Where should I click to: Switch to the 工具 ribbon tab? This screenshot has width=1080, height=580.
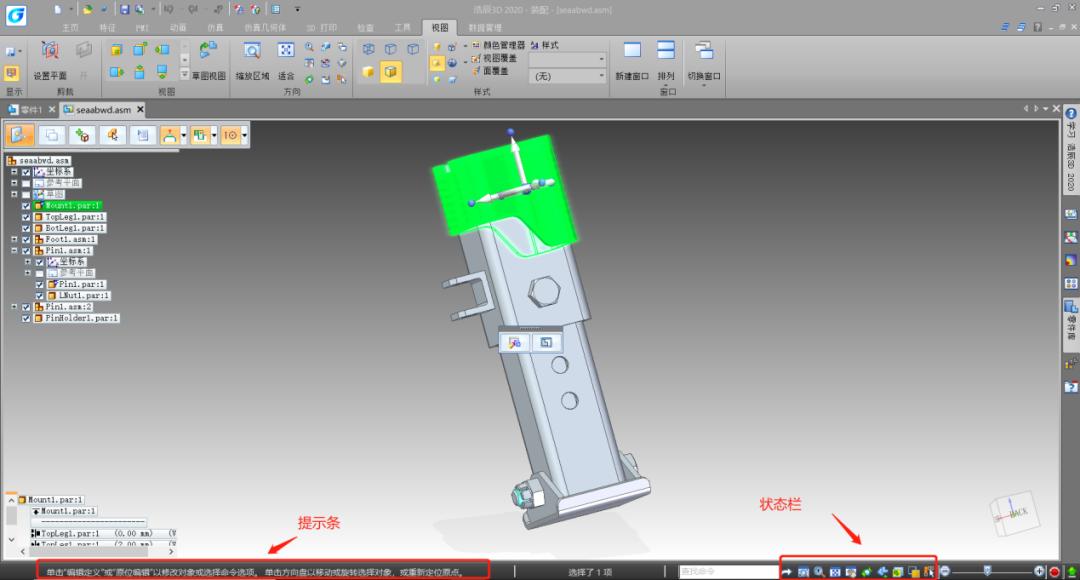402,27
